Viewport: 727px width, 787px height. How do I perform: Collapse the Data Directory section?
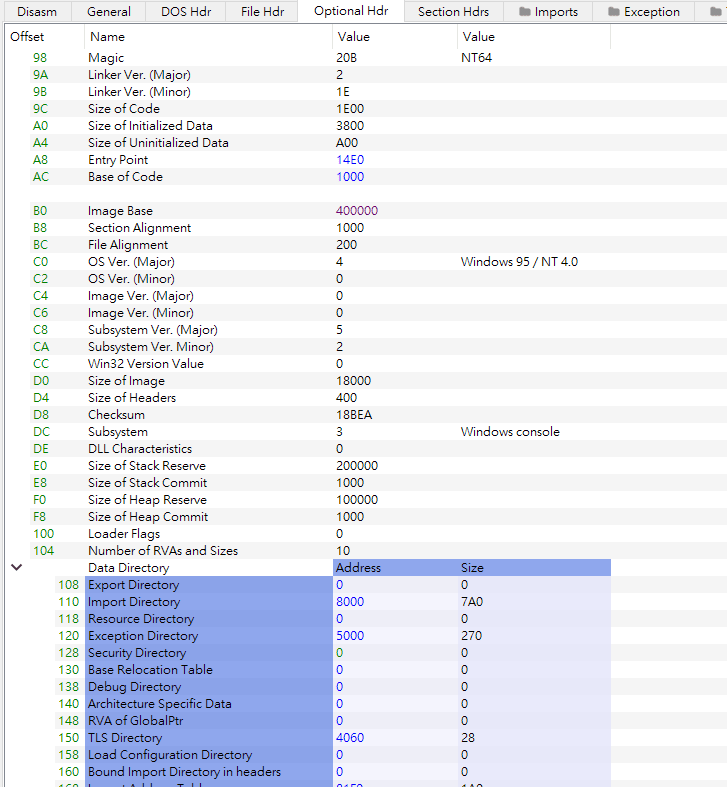[17, 567]
